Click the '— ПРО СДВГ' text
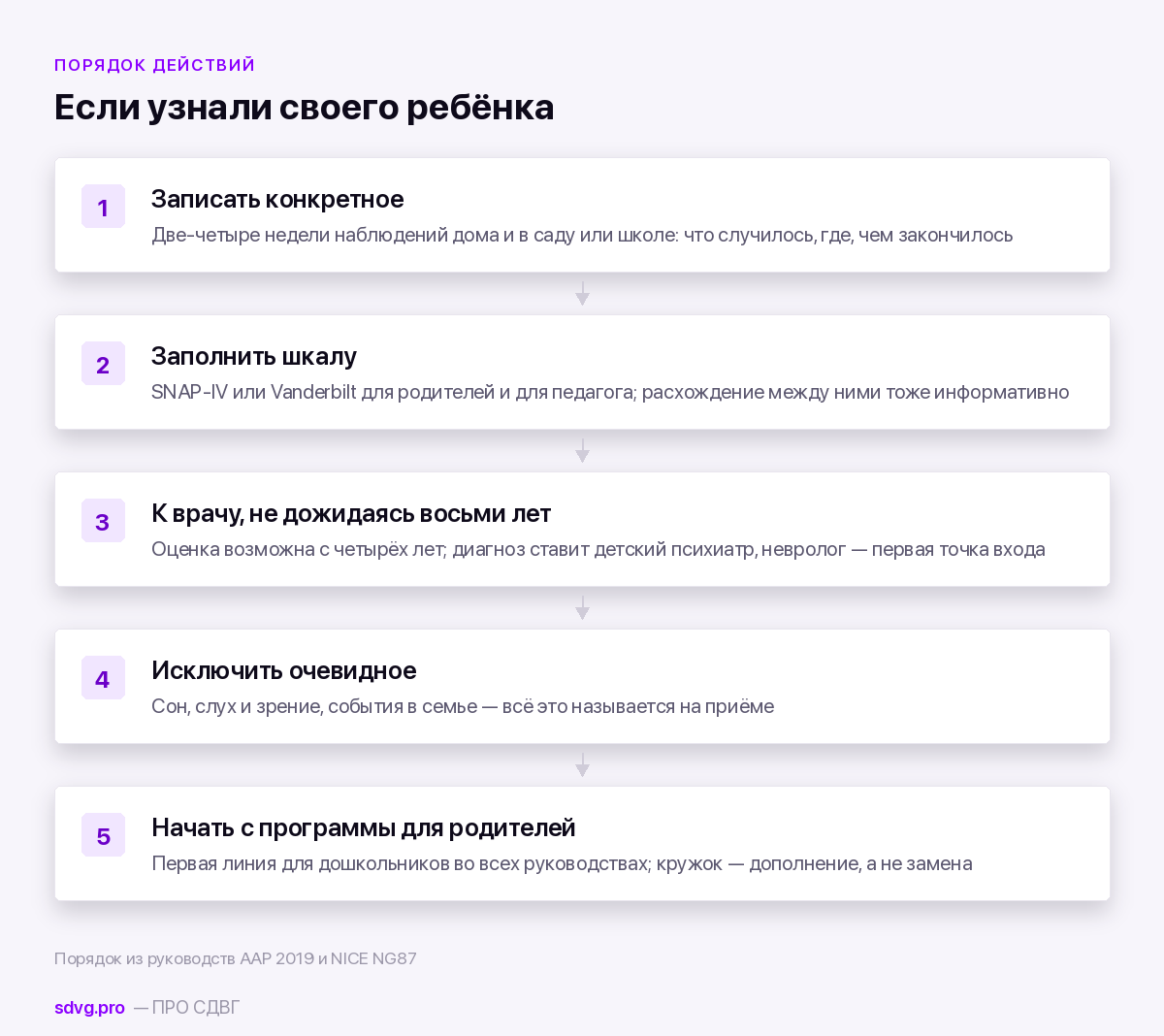 click(x=186, y=1007)
